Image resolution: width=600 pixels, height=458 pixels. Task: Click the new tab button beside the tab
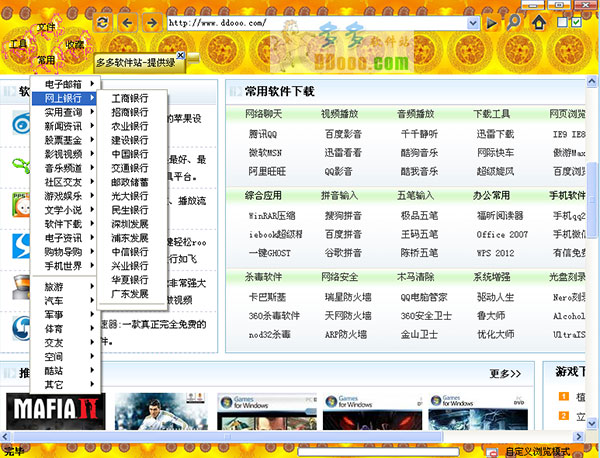pos(194,58)
